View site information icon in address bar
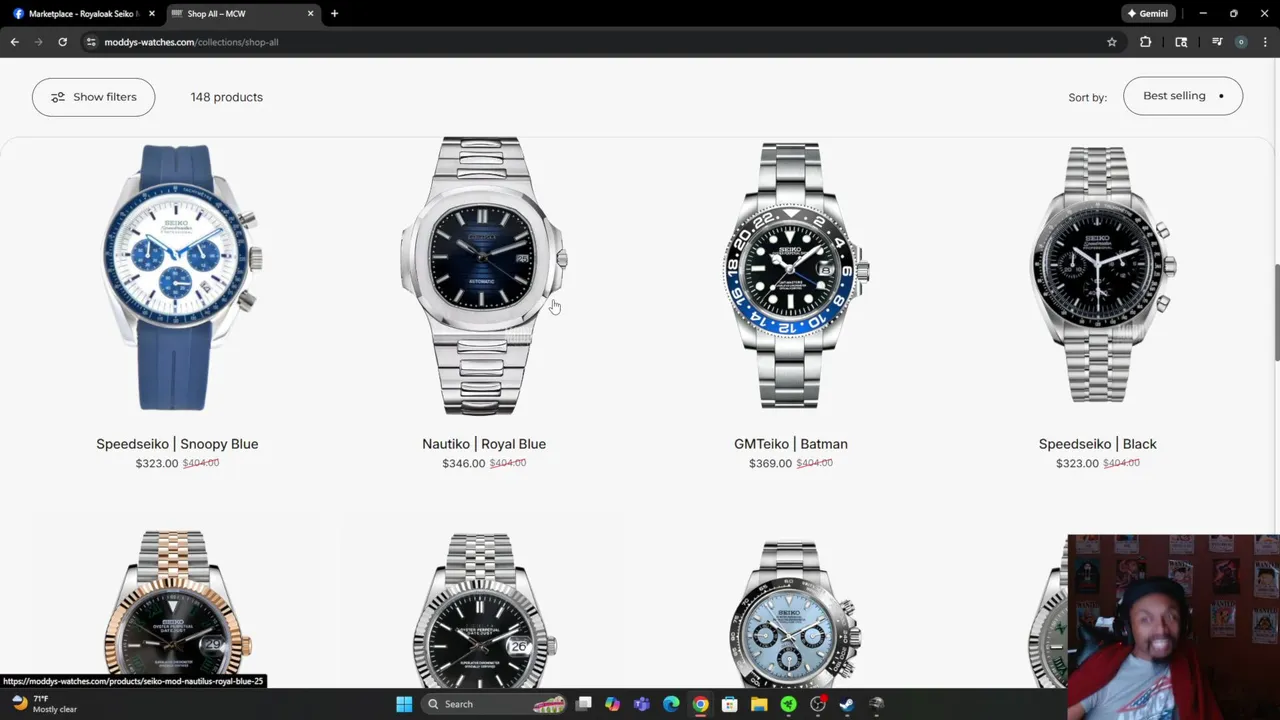The image size is (1280, 720). 91,42
